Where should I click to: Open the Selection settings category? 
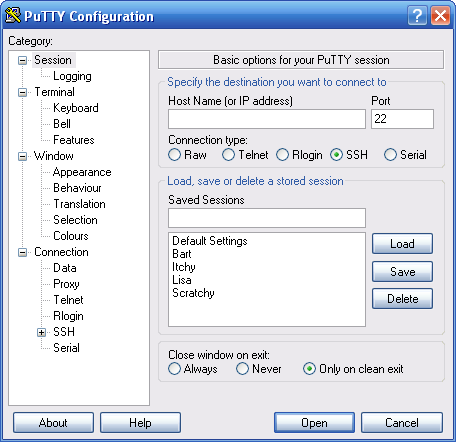pos(75,220)
